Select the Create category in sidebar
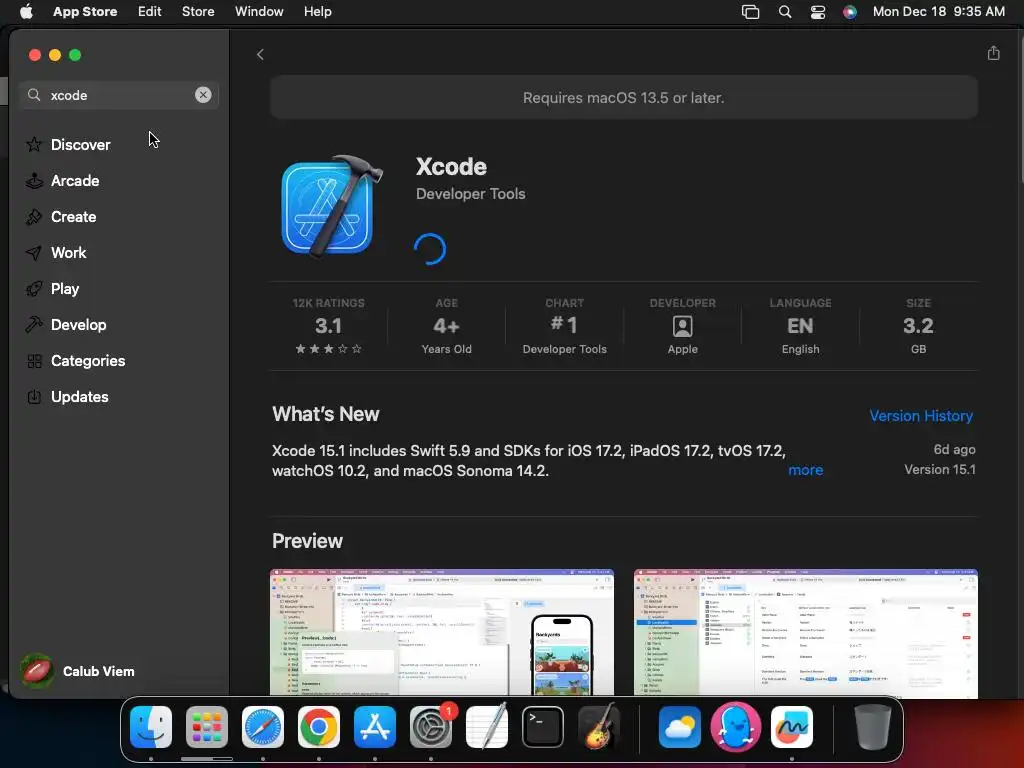 tap(61, 217)
